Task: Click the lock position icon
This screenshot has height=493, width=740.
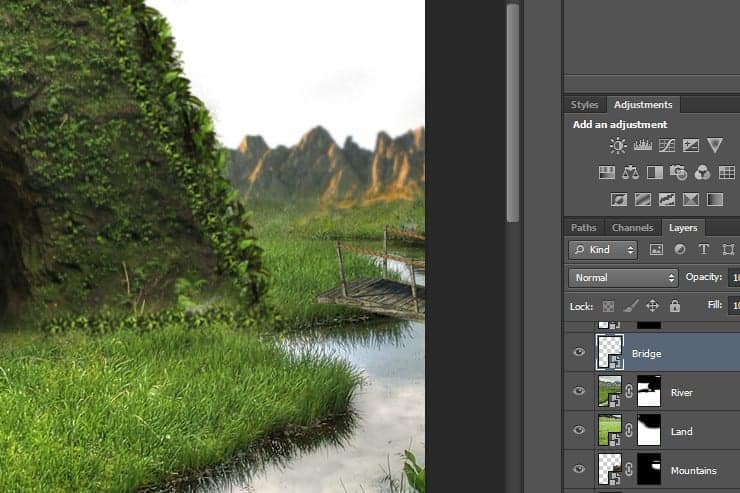Action: point(652,306)
